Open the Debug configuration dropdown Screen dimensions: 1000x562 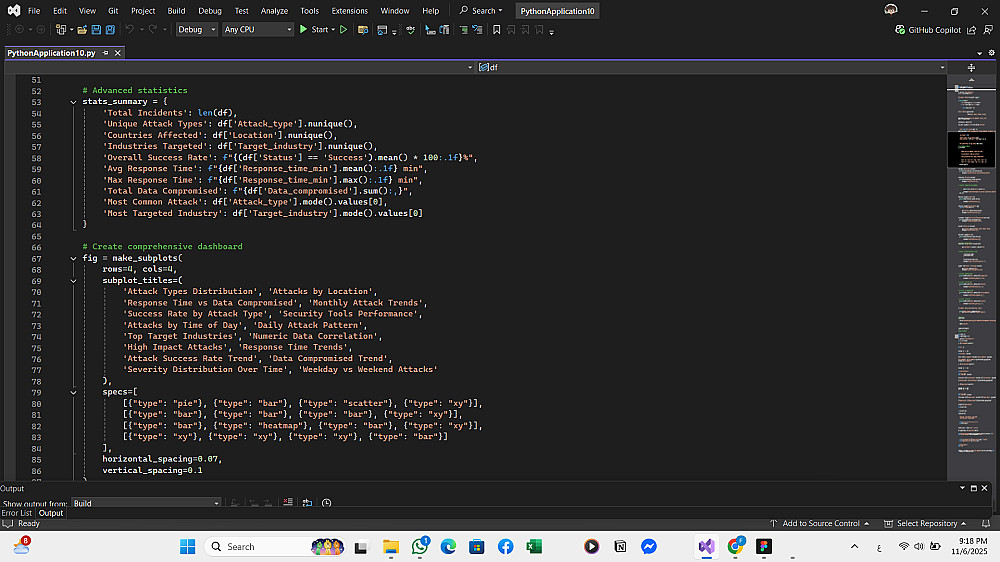point(196,30)
